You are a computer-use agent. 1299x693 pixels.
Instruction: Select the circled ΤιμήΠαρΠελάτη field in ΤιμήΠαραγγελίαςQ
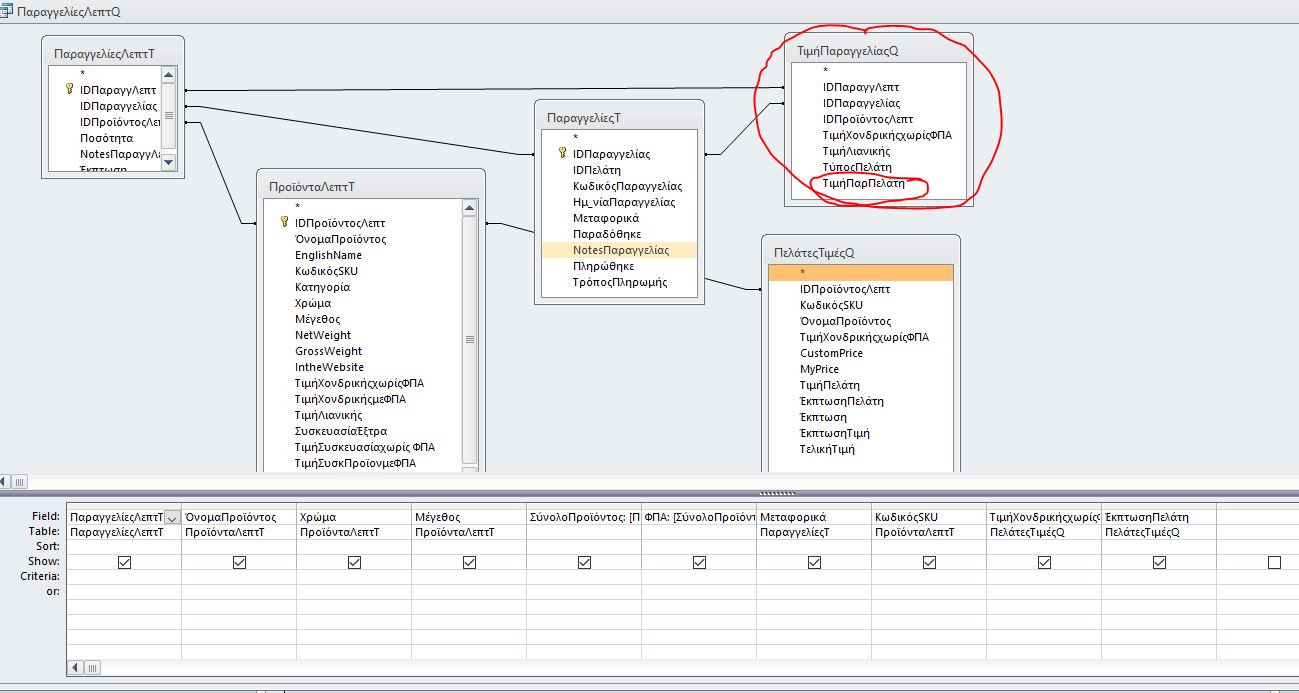coord(865,184)
